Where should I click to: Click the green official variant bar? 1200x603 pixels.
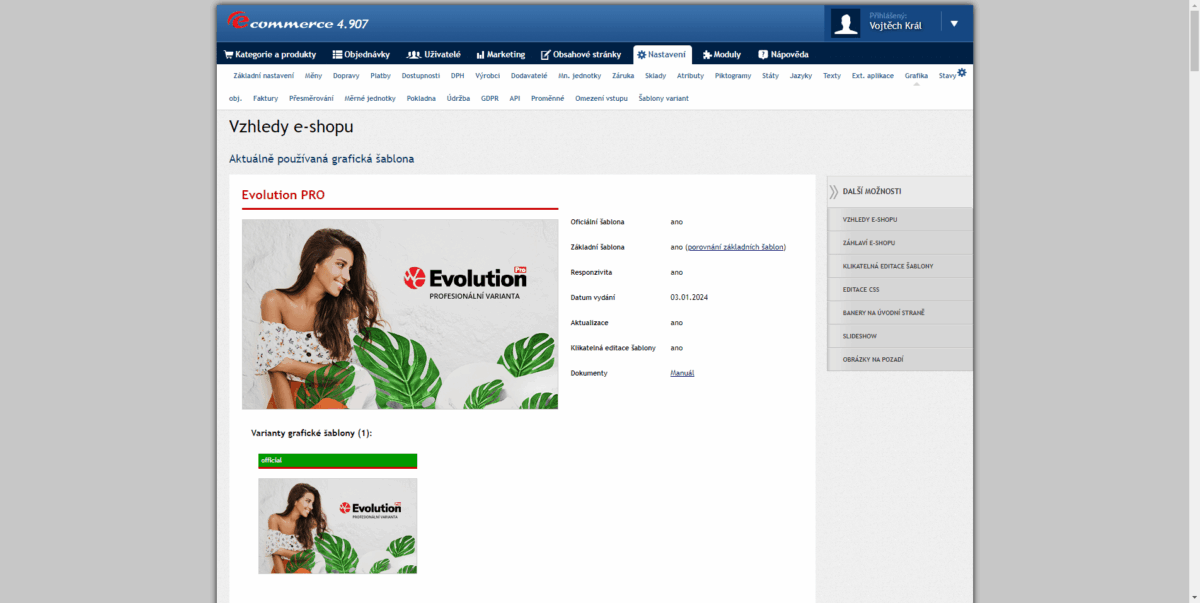tap(337, 460)
